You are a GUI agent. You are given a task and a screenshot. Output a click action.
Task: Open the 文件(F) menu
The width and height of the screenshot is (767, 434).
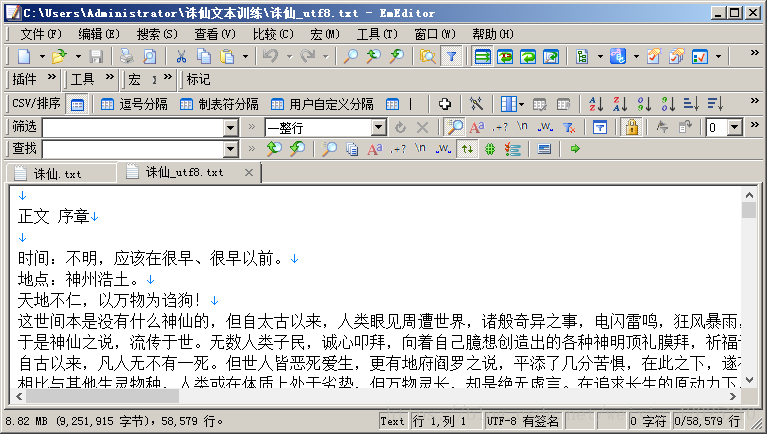[41, 34]
